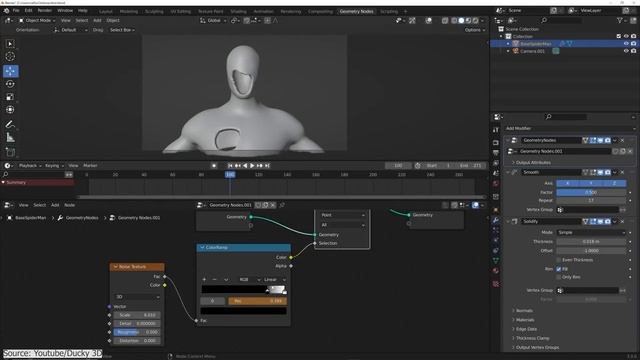Viewport: 640px width, 360px height.
Task: Activate the Rotate tool
Action: click(10, 84)
